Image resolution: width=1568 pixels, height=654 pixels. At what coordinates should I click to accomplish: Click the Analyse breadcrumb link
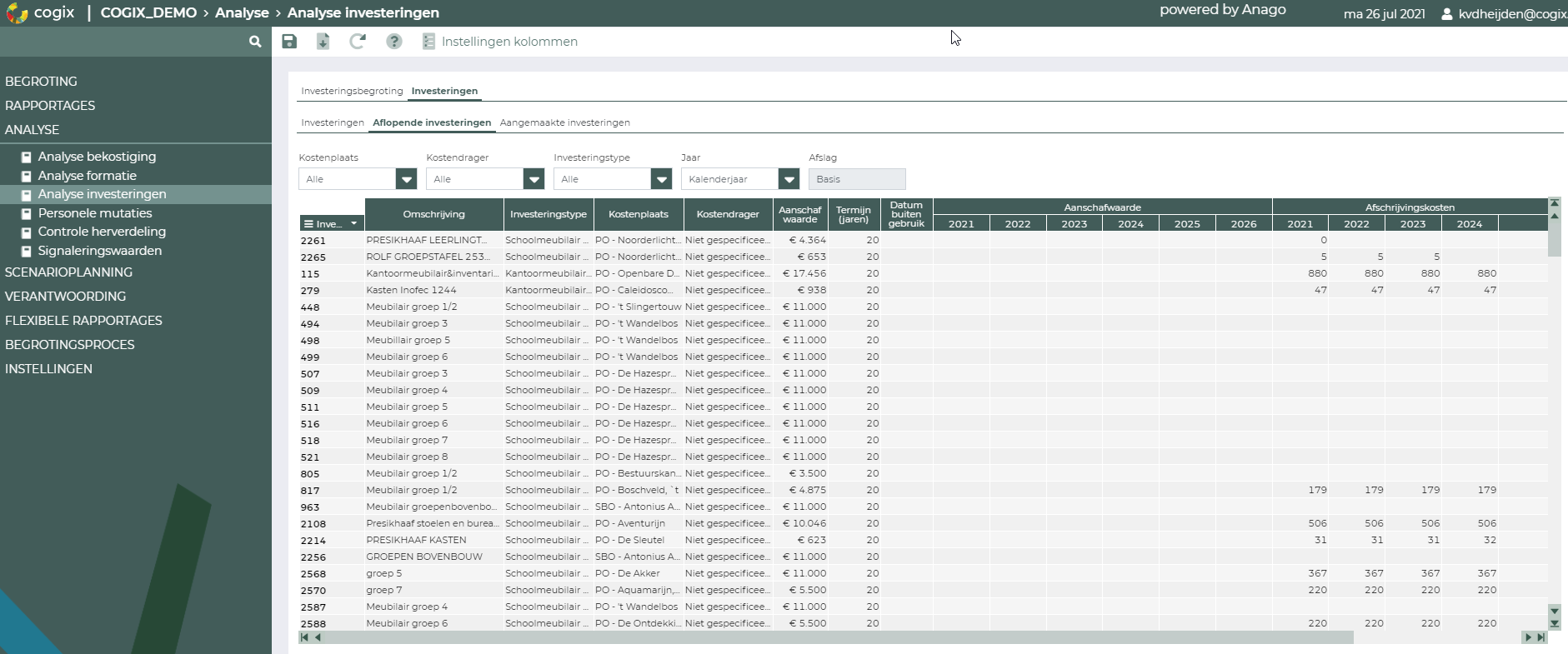tap(242, 12)
